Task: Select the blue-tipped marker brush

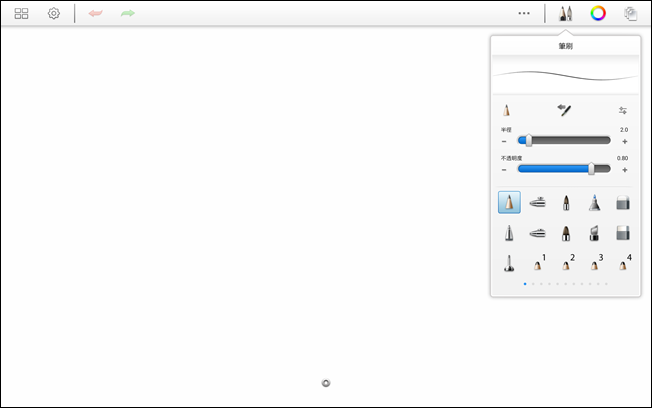Action: tap(594, 203)
